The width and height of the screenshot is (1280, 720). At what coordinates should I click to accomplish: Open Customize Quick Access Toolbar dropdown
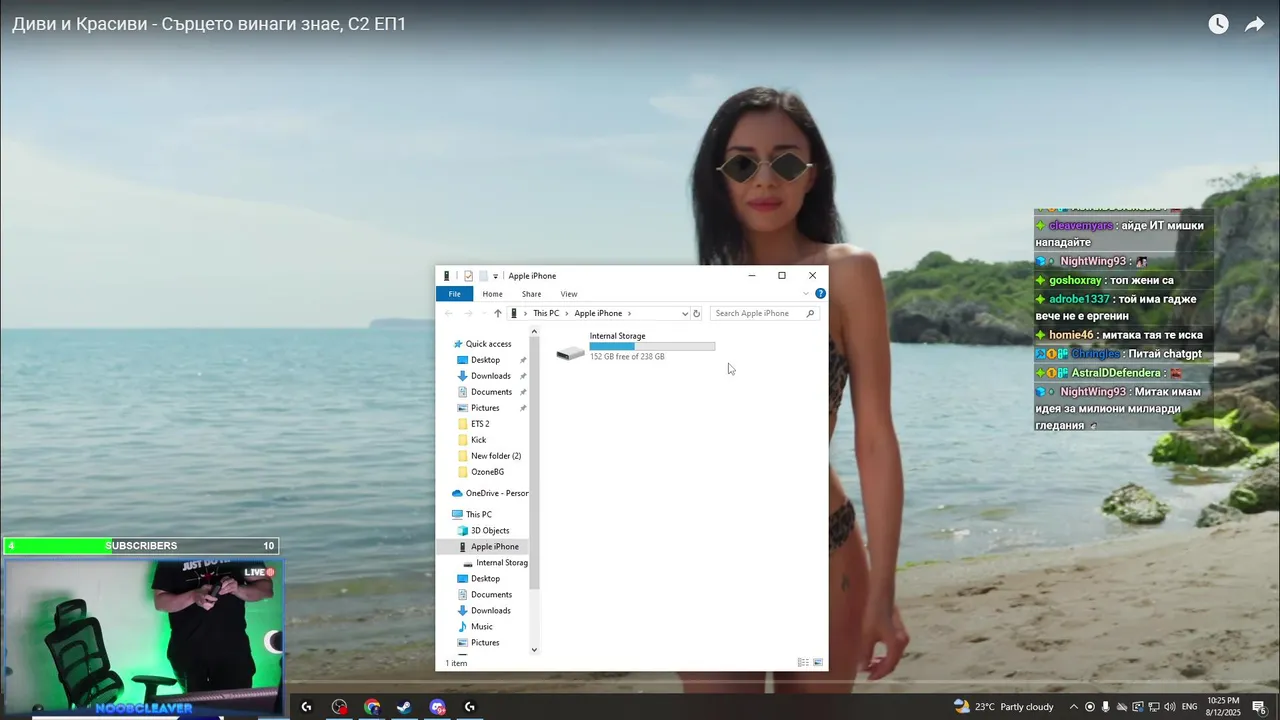496,276
